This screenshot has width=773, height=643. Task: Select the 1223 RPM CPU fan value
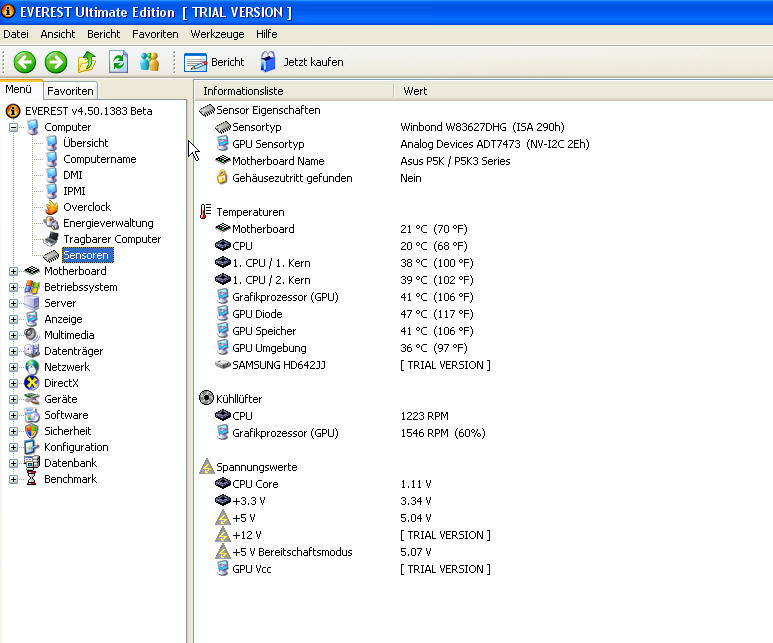pos(424,416)
